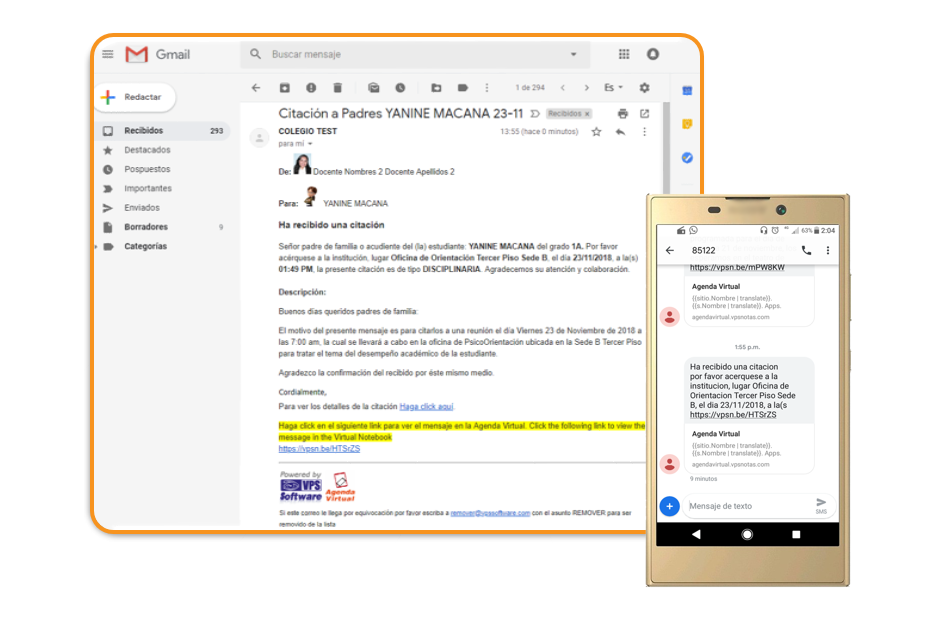Mark email as unread
This screenshot has width=931, height=618.
373,88
